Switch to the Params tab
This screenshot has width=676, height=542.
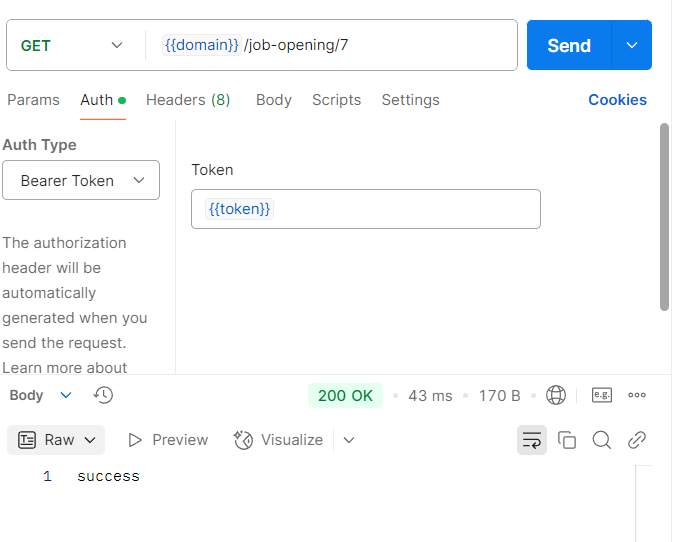click(33, 100)
